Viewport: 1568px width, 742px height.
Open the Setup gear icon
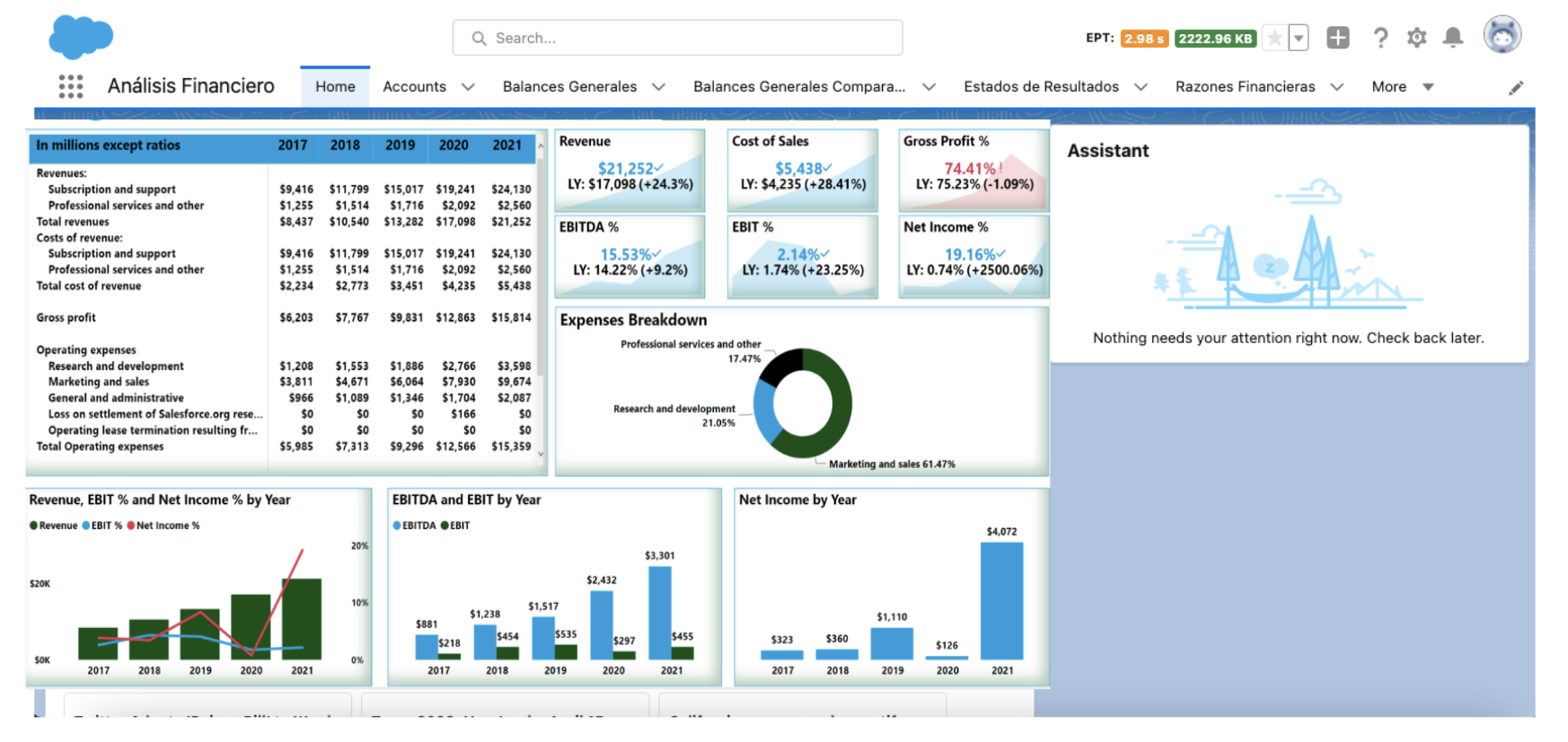[x=1417, y=38]
